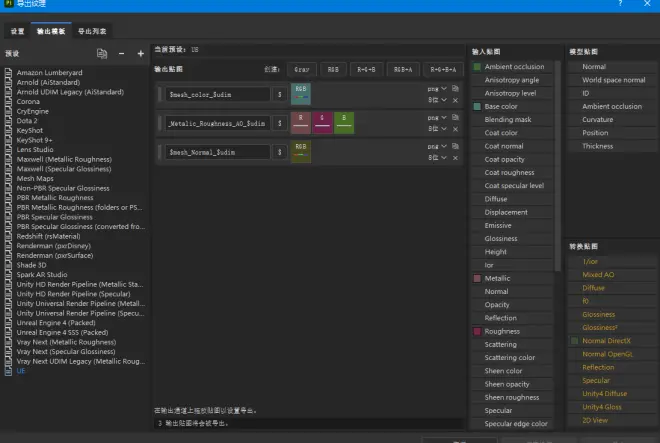Image resolution: width=660 pixels, height=443 pixels.
Task: Delete the $mesh_color_$udim output map
Action: point(455,100)
